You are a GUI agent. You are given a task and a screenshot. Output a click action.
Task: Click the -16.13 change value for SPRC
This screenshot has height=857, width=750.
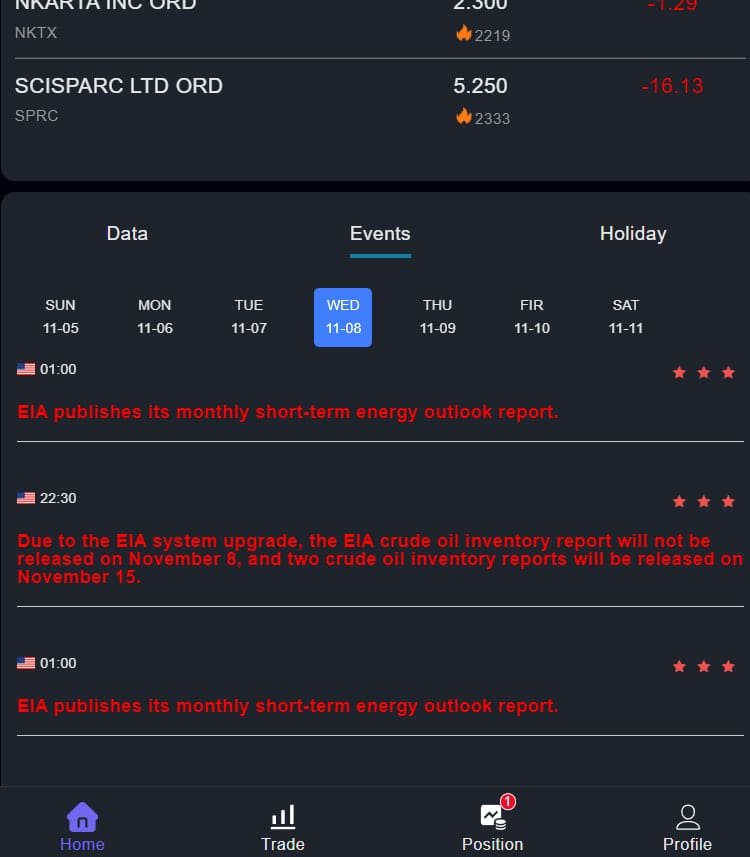(x=672, y=86)
